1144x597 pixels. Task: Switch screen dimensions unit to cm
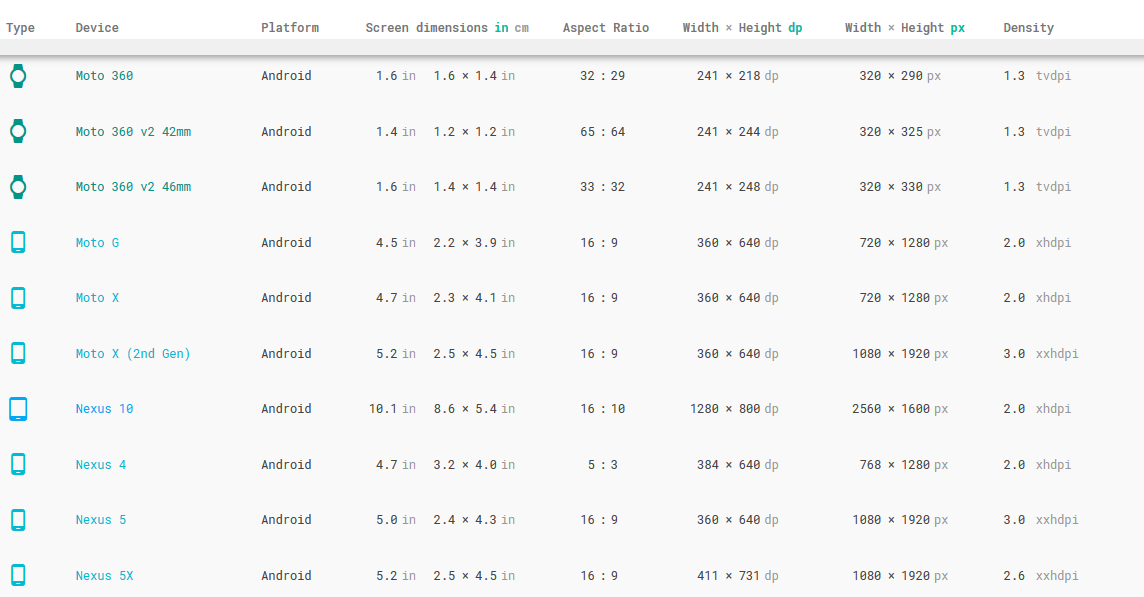click(x=522, y=28)
